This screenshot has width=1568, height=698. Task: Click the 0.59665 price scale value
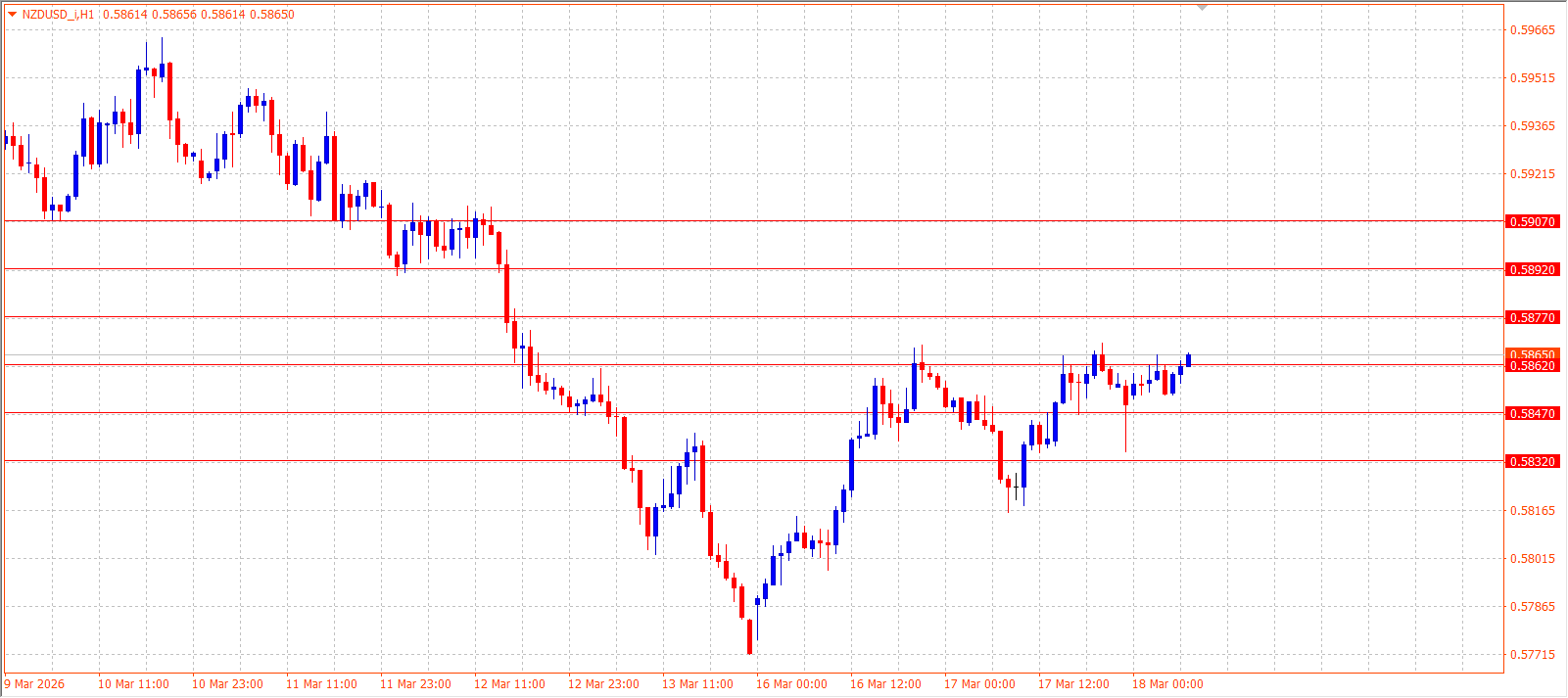[x=1532, y=30]
